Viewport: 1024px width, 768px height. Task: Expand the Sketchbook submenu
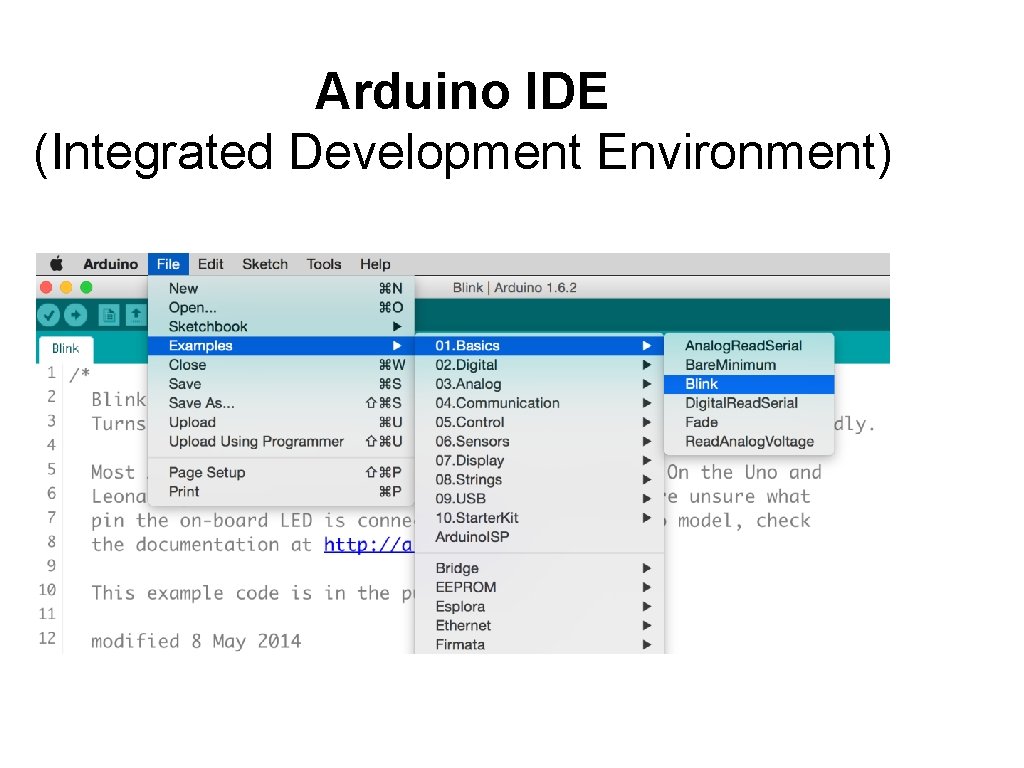[x=281, y=326]
